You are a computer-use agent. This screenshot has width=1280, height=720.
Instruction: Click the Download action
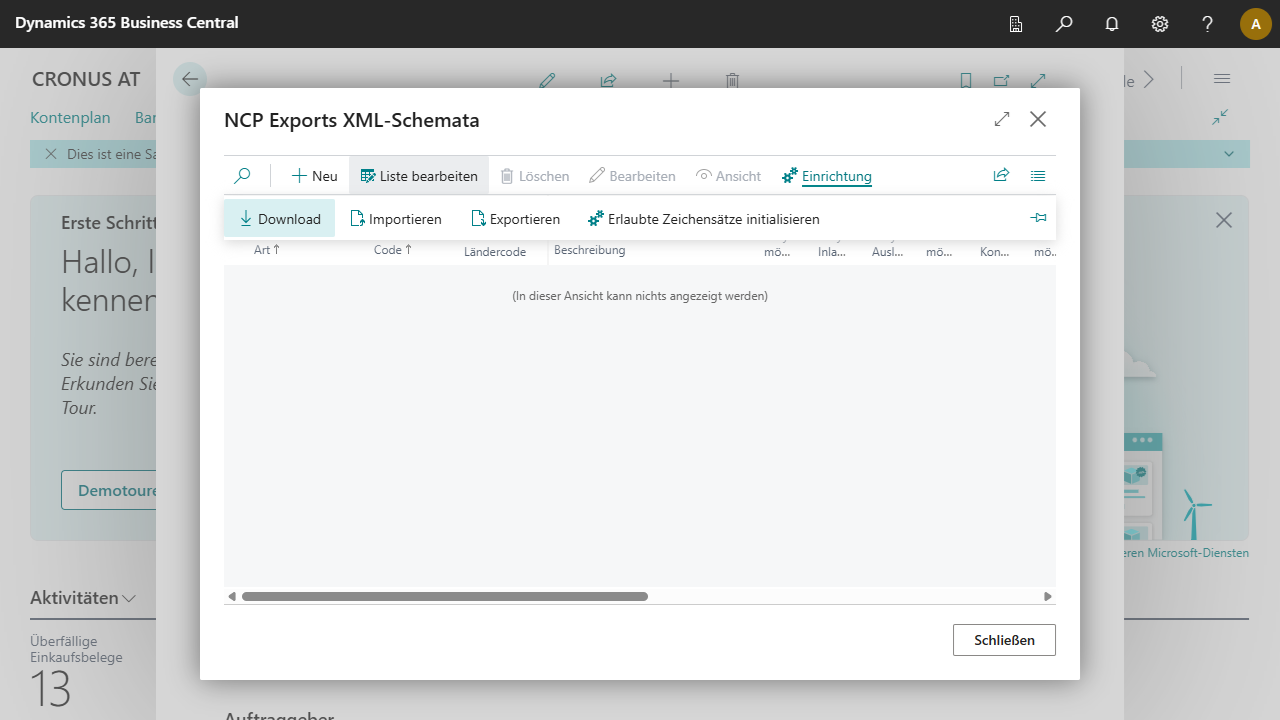(280, 219)
